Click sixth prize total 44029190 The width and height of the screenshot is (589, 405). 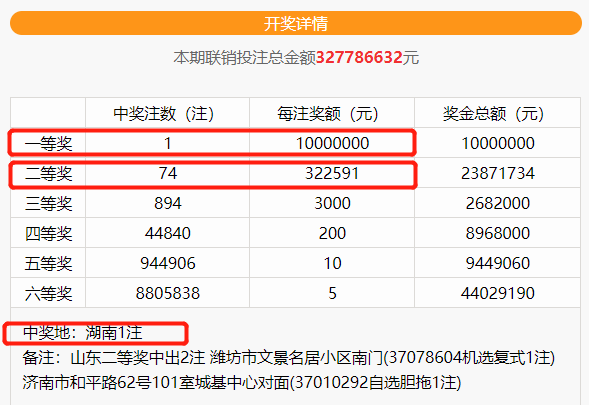tap(498, 293)
